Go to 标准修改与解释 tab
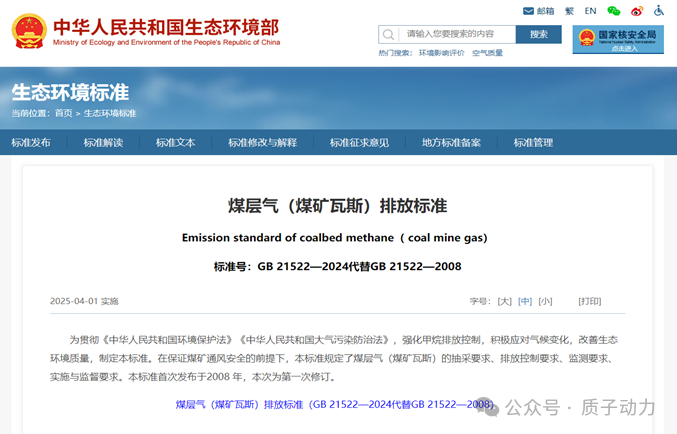Screen dimensions: 677x434 [x=262, y=143]
